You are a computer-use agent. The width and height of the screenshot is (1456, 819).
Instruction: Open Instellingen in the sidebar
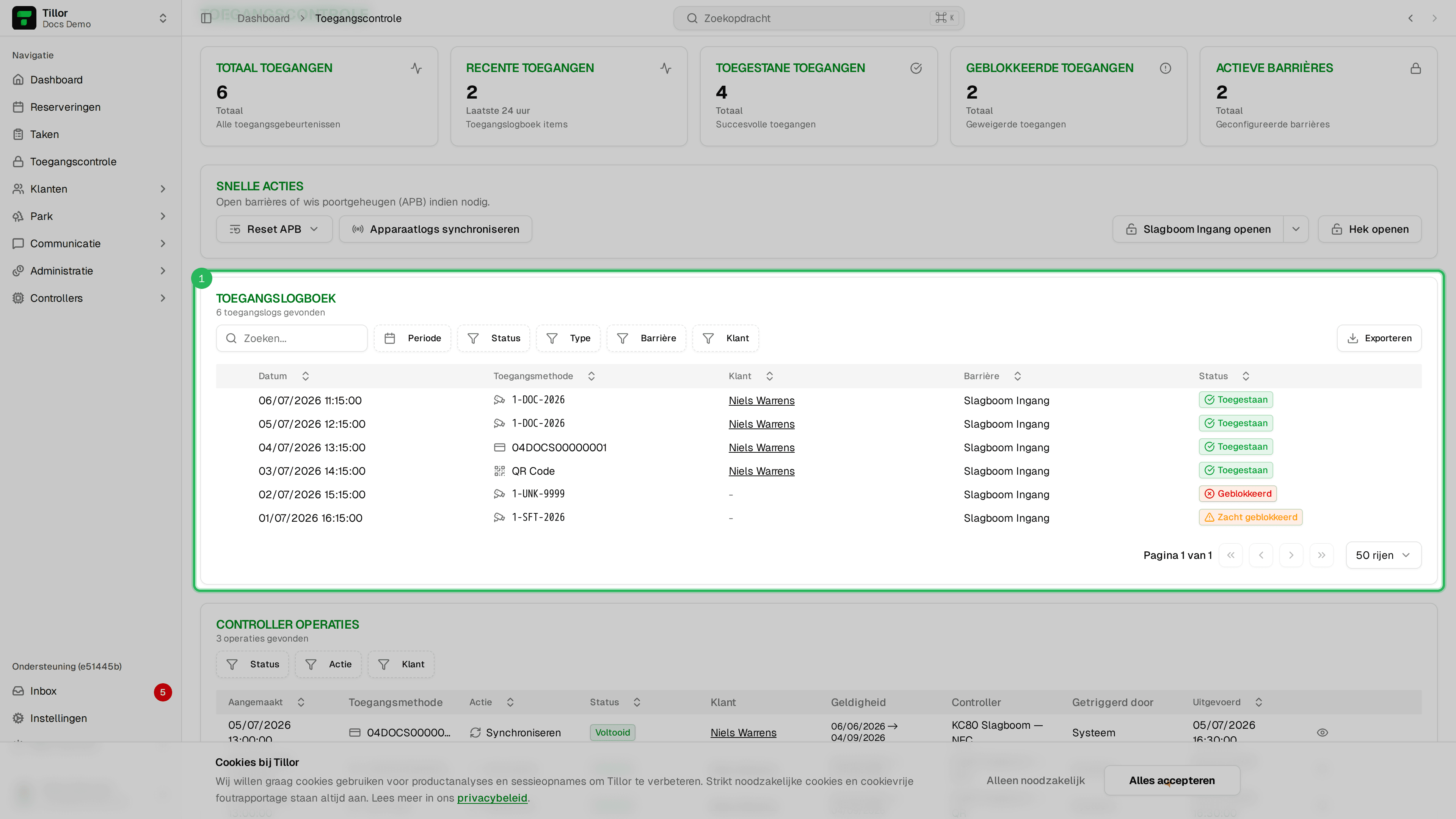91,718
